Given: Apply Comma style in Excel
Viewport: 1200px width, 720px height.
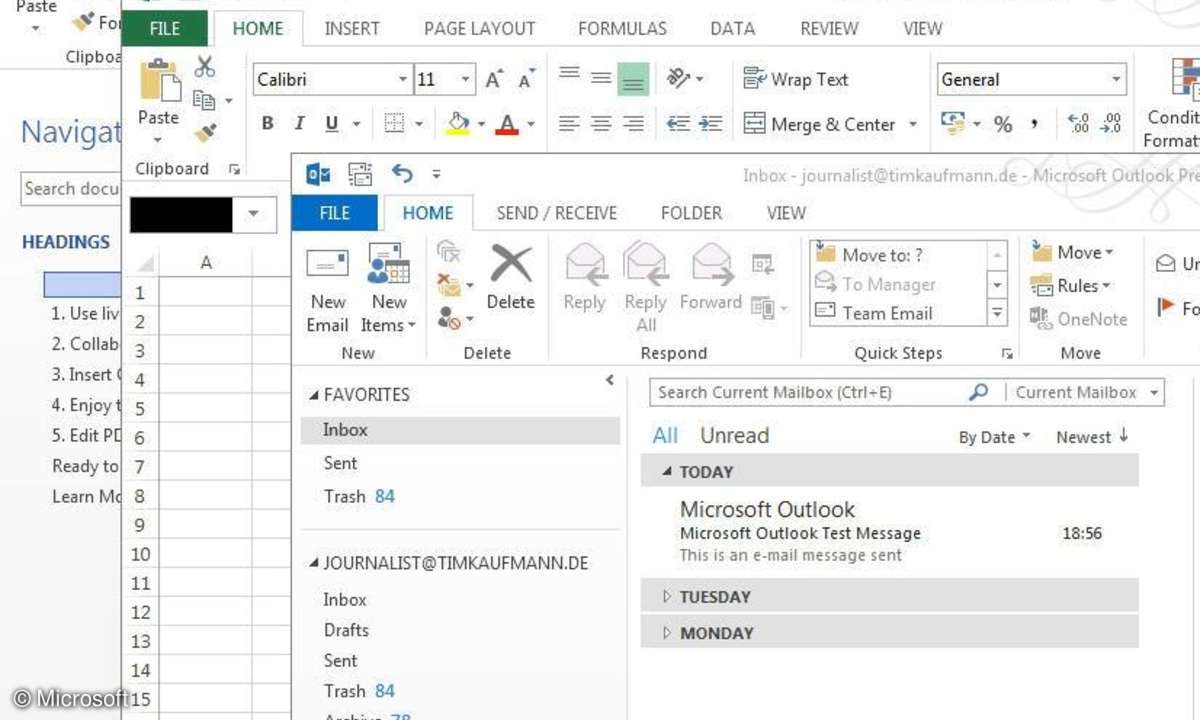Looking at the screenshot, I should click(1034, 125).
